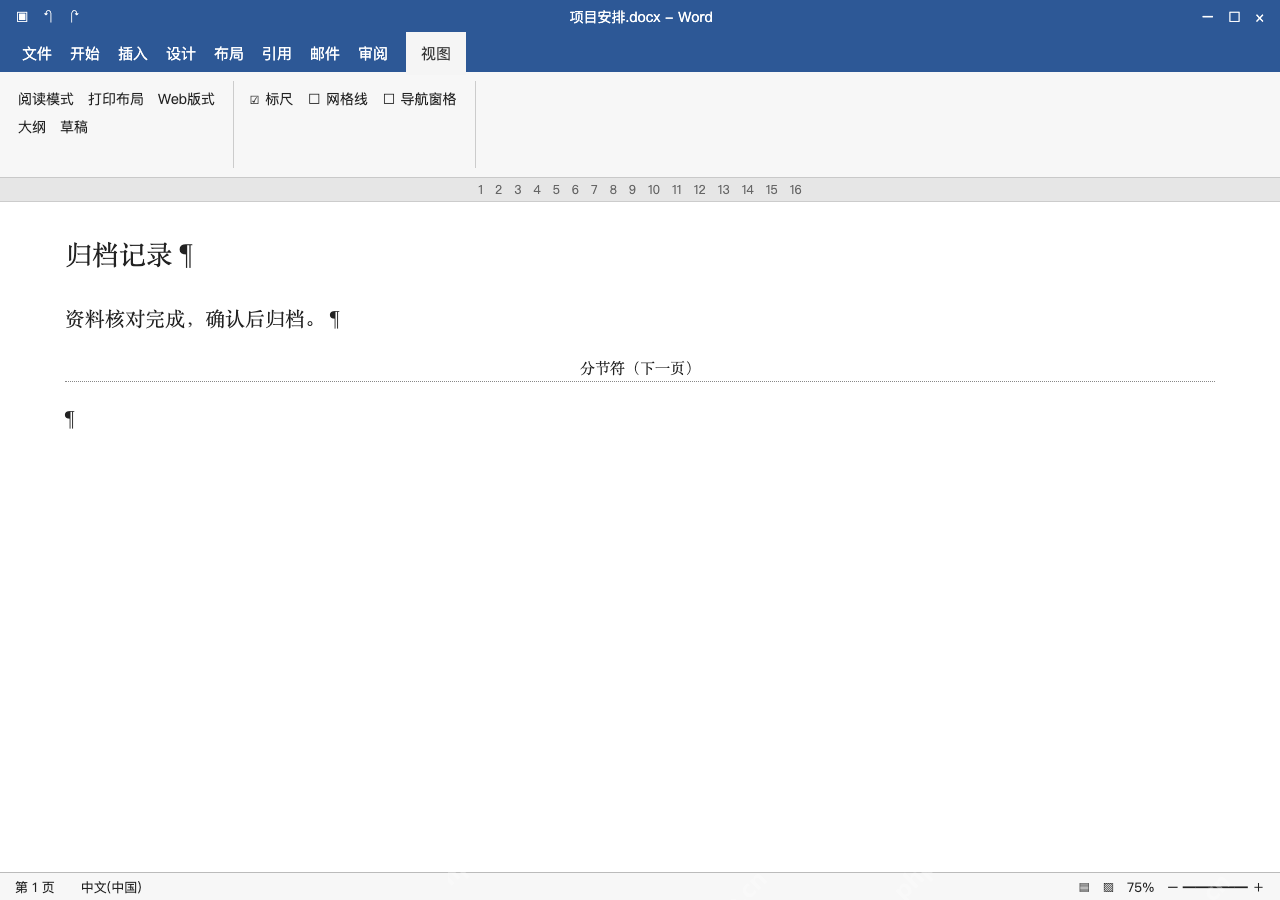Choose the 打印布局 view
The width and height of the screenshot is (1280, 900).
116,99
